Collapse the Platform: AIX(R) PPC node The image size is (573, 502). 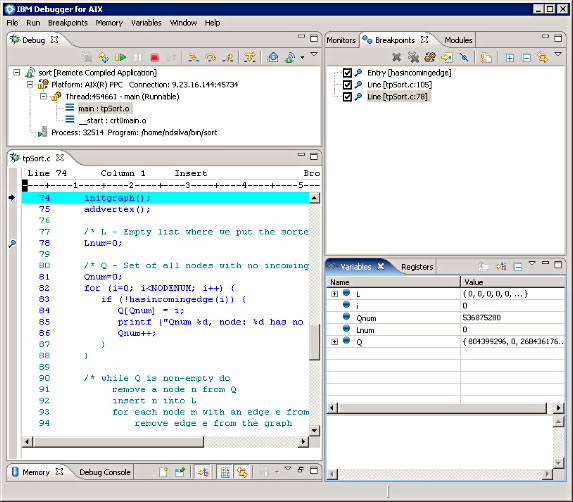[x=30, y=84]
